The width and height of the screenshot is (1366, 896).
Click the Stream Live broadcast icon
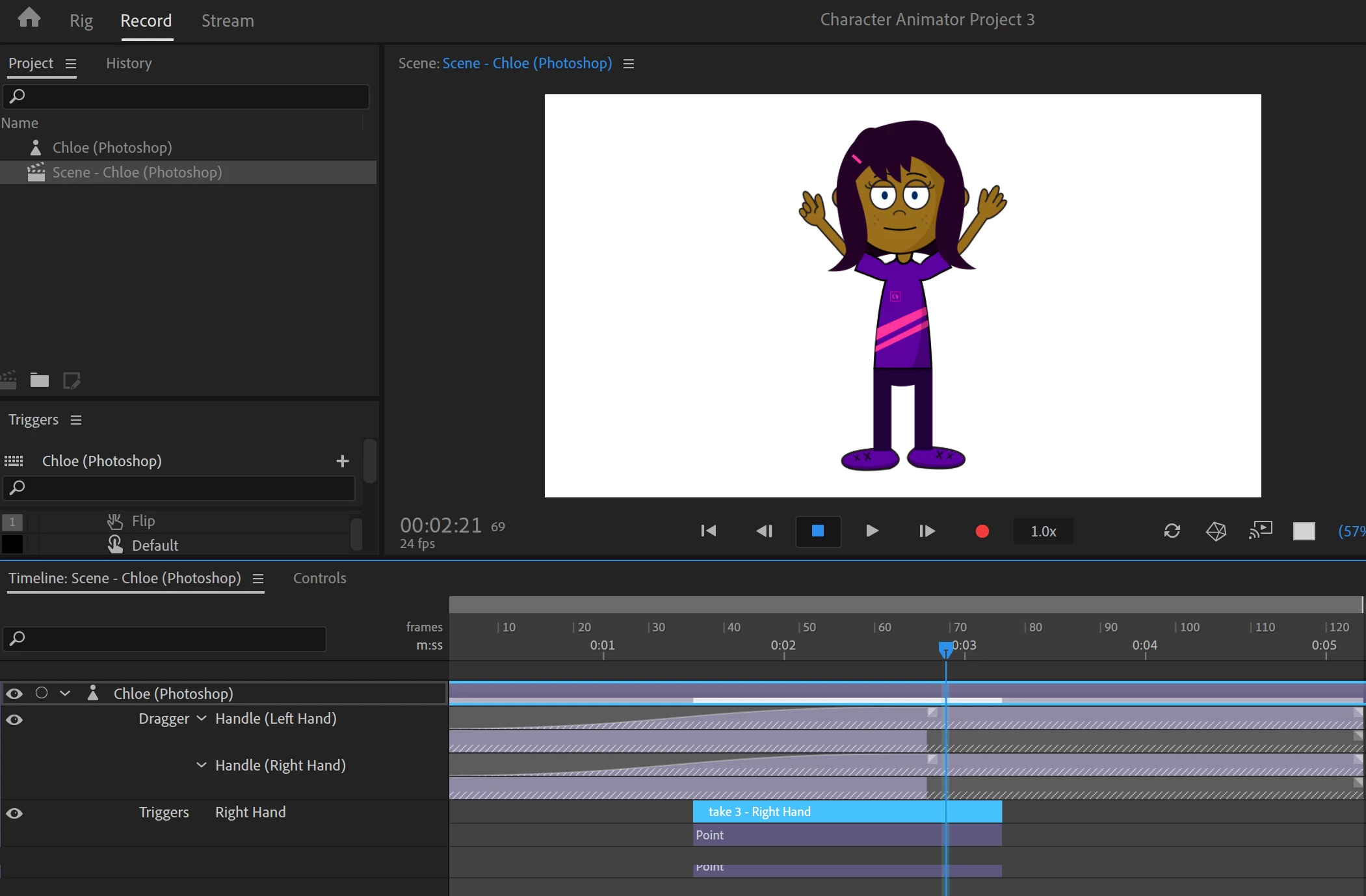click(1260, 531)
